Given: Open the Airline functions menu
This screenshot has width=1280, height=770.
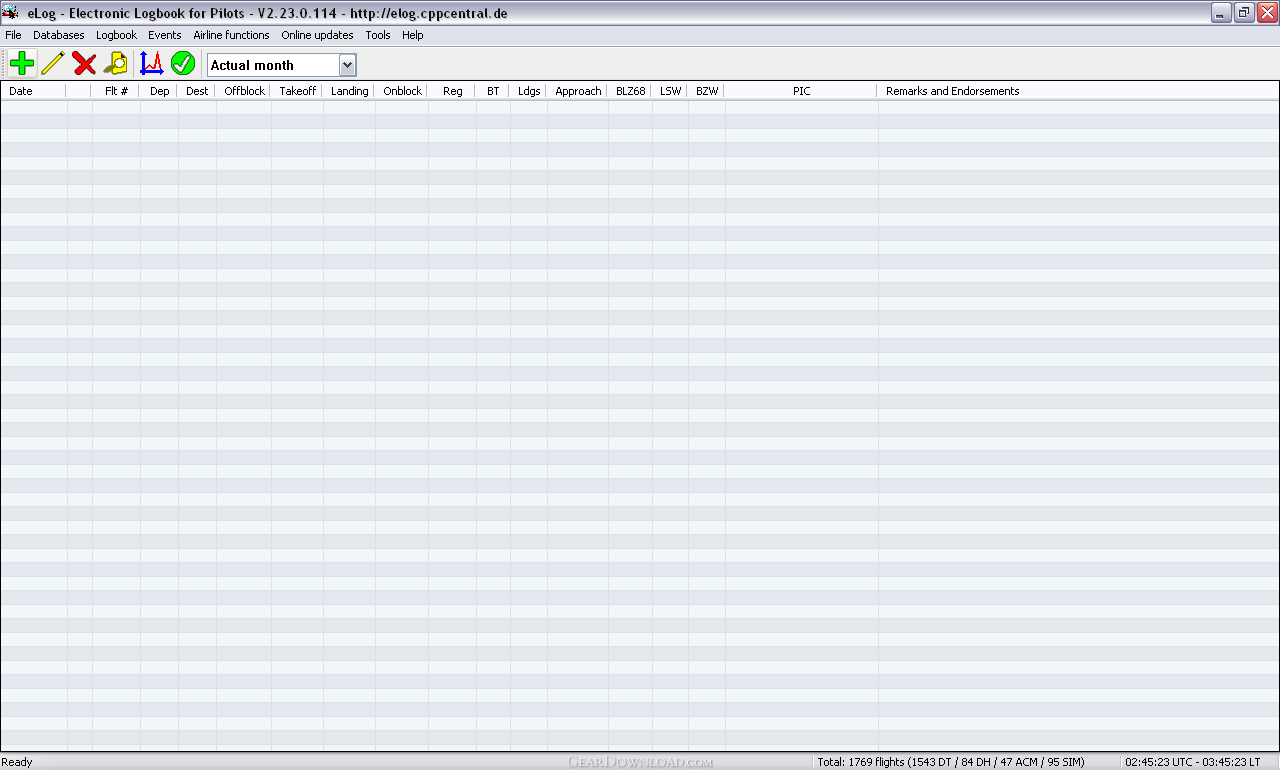Looking at the screenshot, I should pos(231,35).
